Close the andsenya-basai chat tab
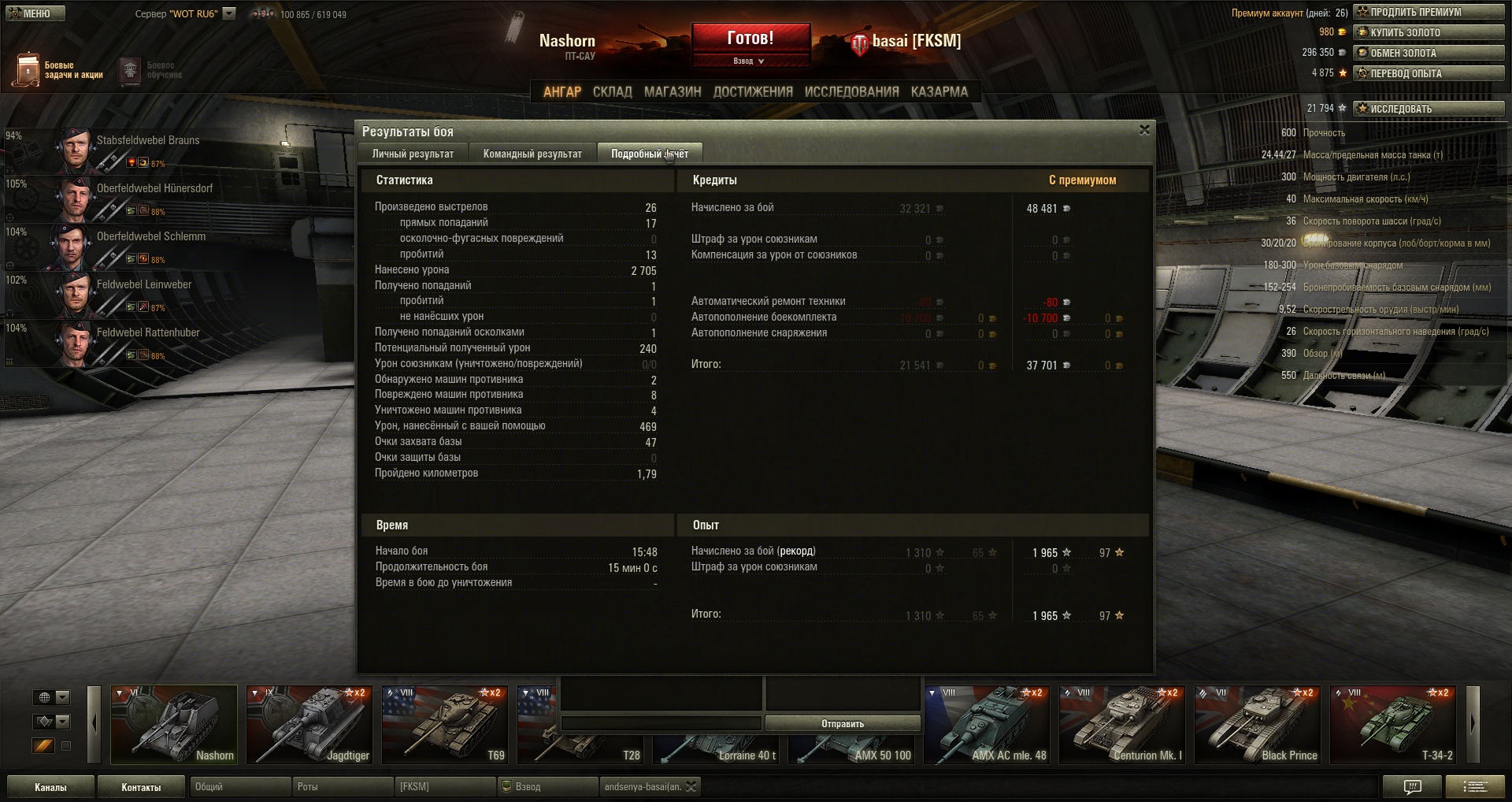Screen dimensions: 1512x802 click(691, 786)
